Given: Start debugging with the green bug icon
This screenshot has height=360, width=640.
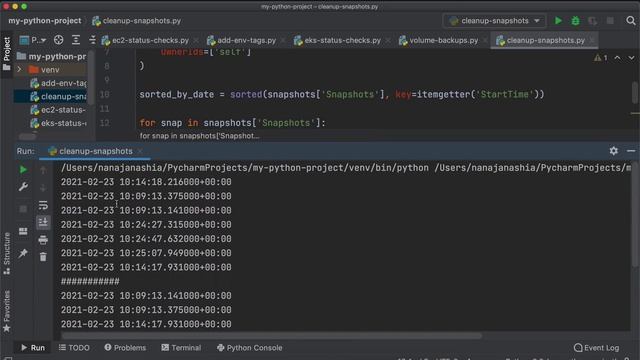Looking at the screenshot, I should coord(576,21).
